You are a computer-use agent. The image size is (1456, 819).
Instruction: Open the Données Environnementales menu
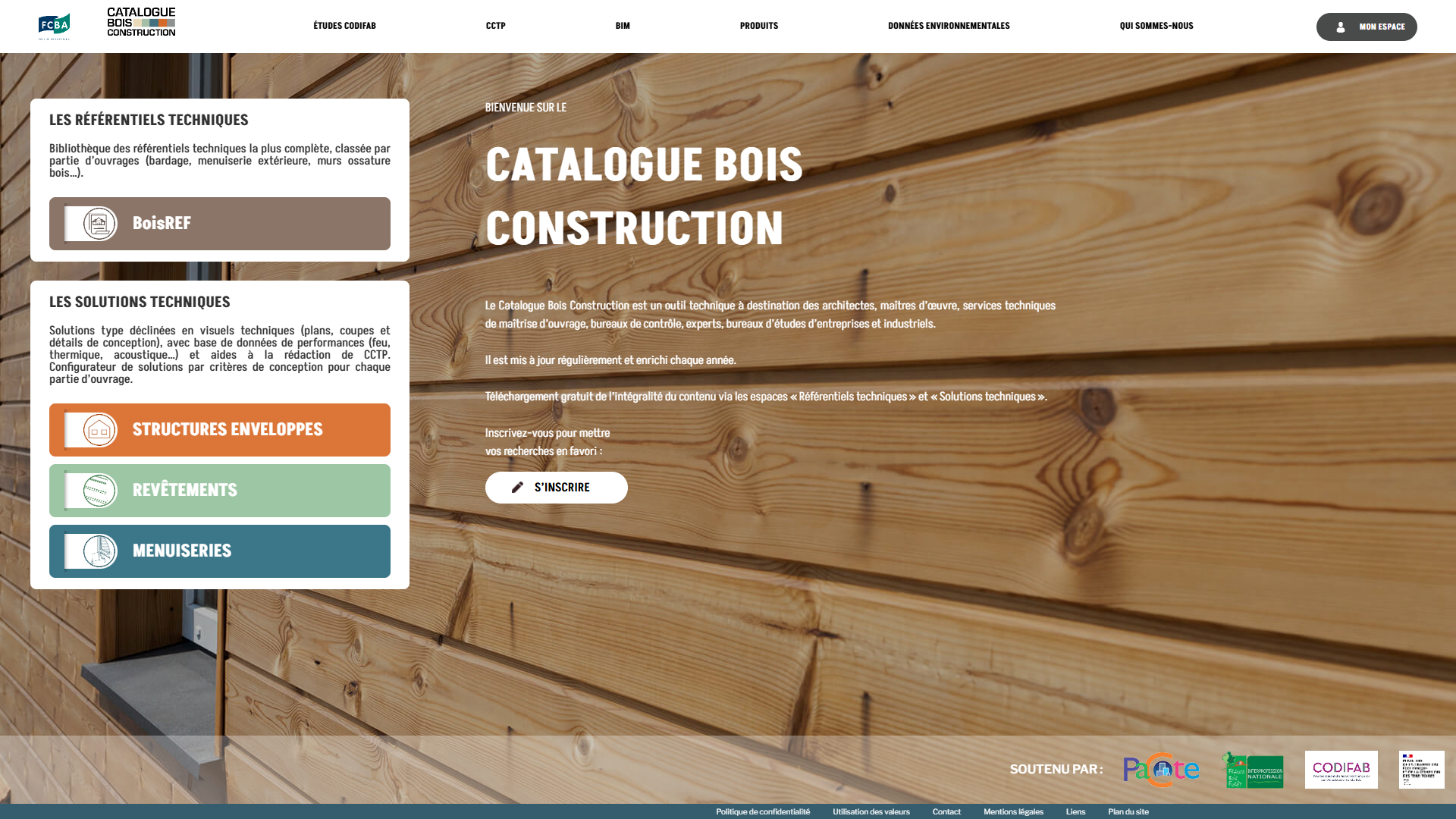click(949, 26)
